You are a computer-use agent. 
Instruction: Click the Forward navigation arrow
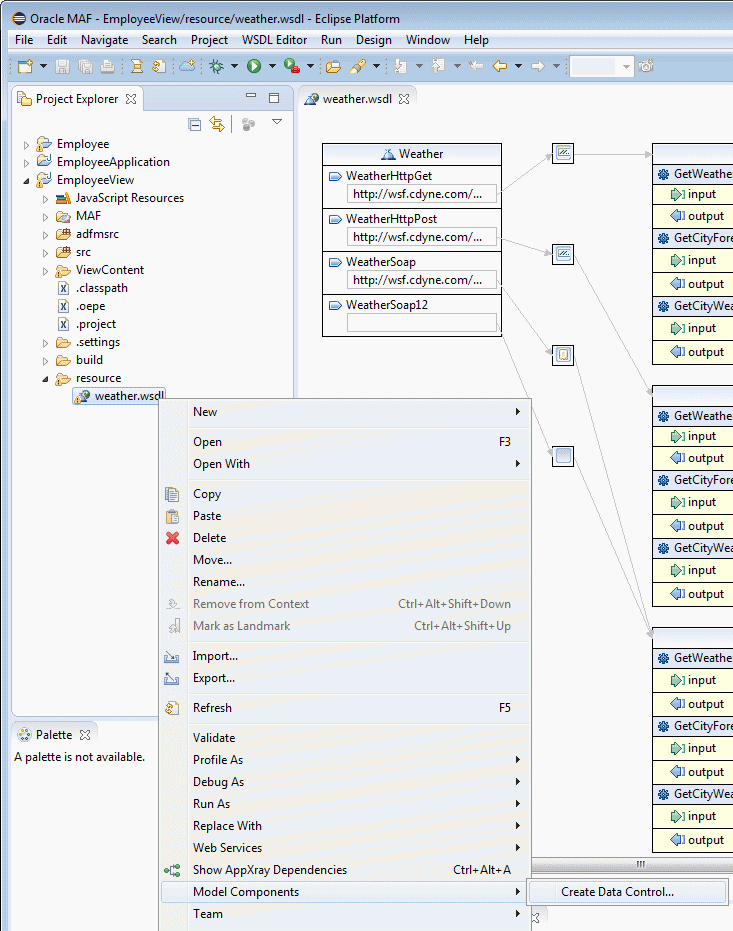coord(538,66)
